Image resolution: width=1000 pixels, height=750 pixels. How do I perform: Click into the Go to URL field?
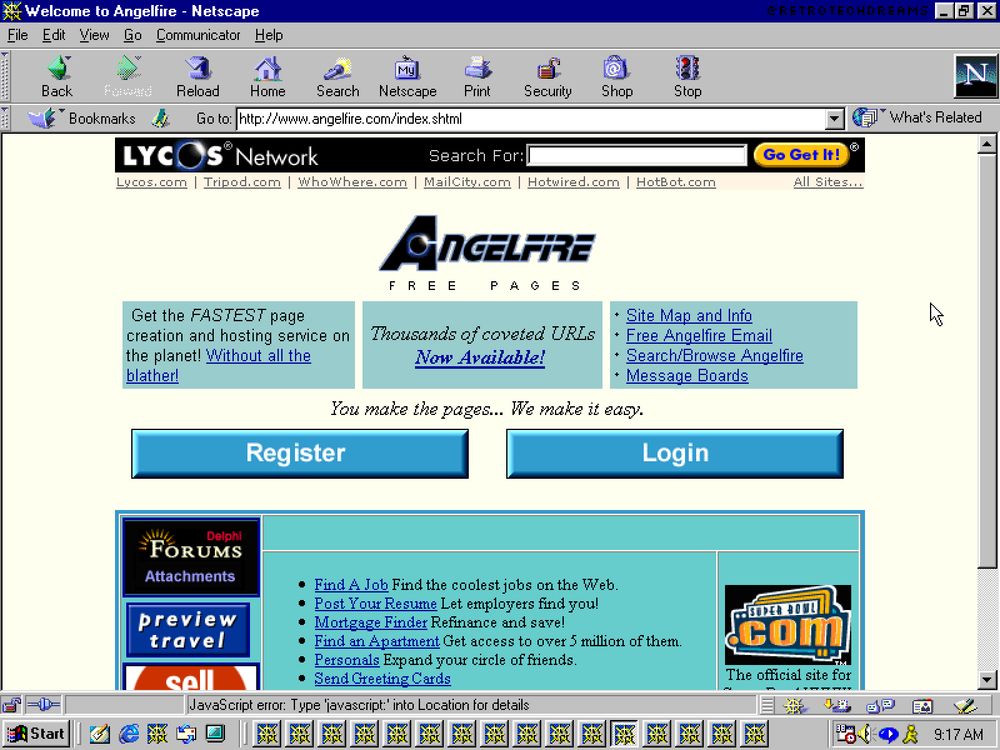pos(531,119)
